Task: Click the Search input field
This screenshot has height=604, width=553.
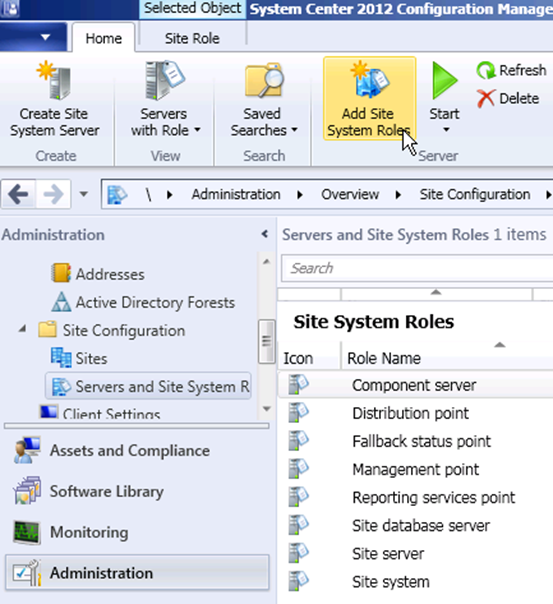Action: 417,268
